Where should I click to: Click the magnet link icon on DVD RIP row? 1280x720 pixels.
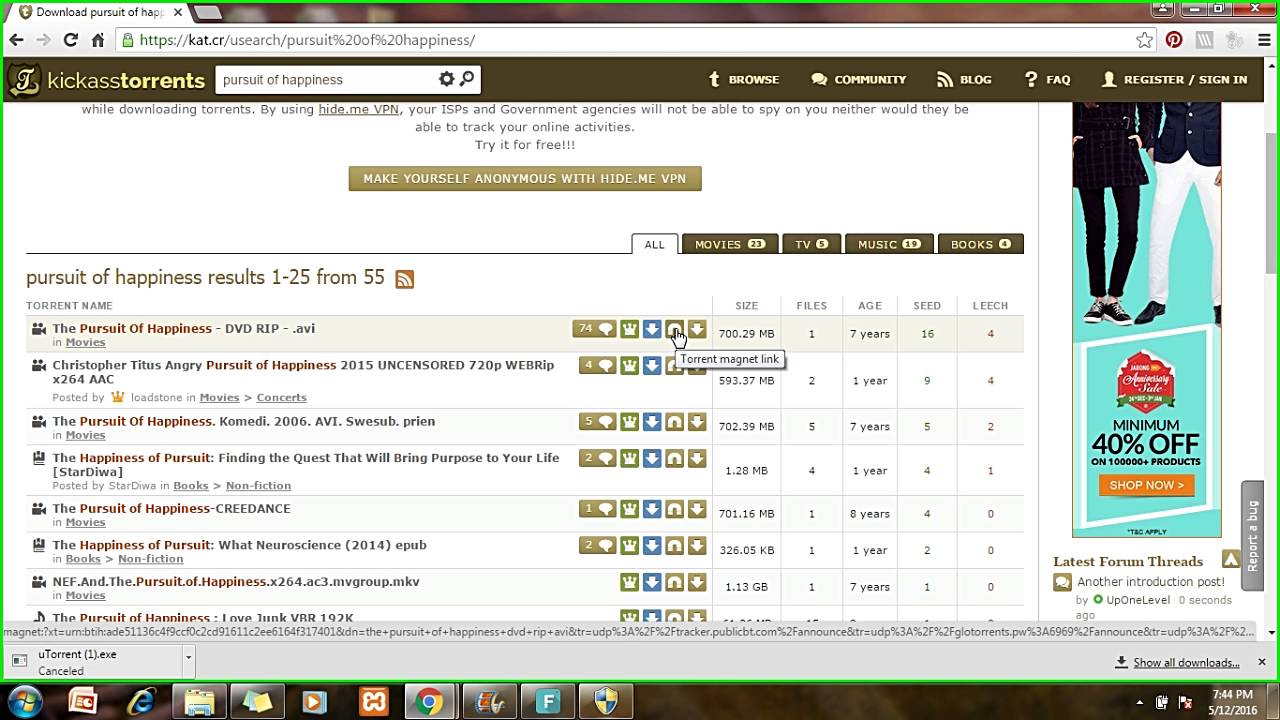coord(674,329)
